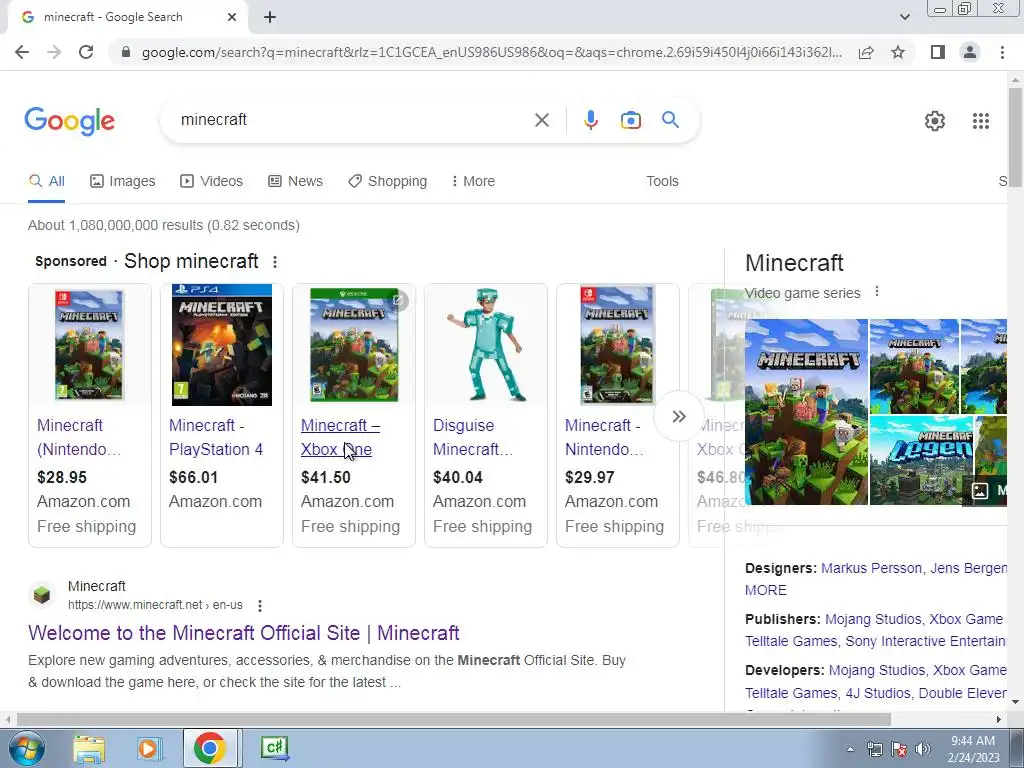Open the Windows Start menu

pos(25,748)
